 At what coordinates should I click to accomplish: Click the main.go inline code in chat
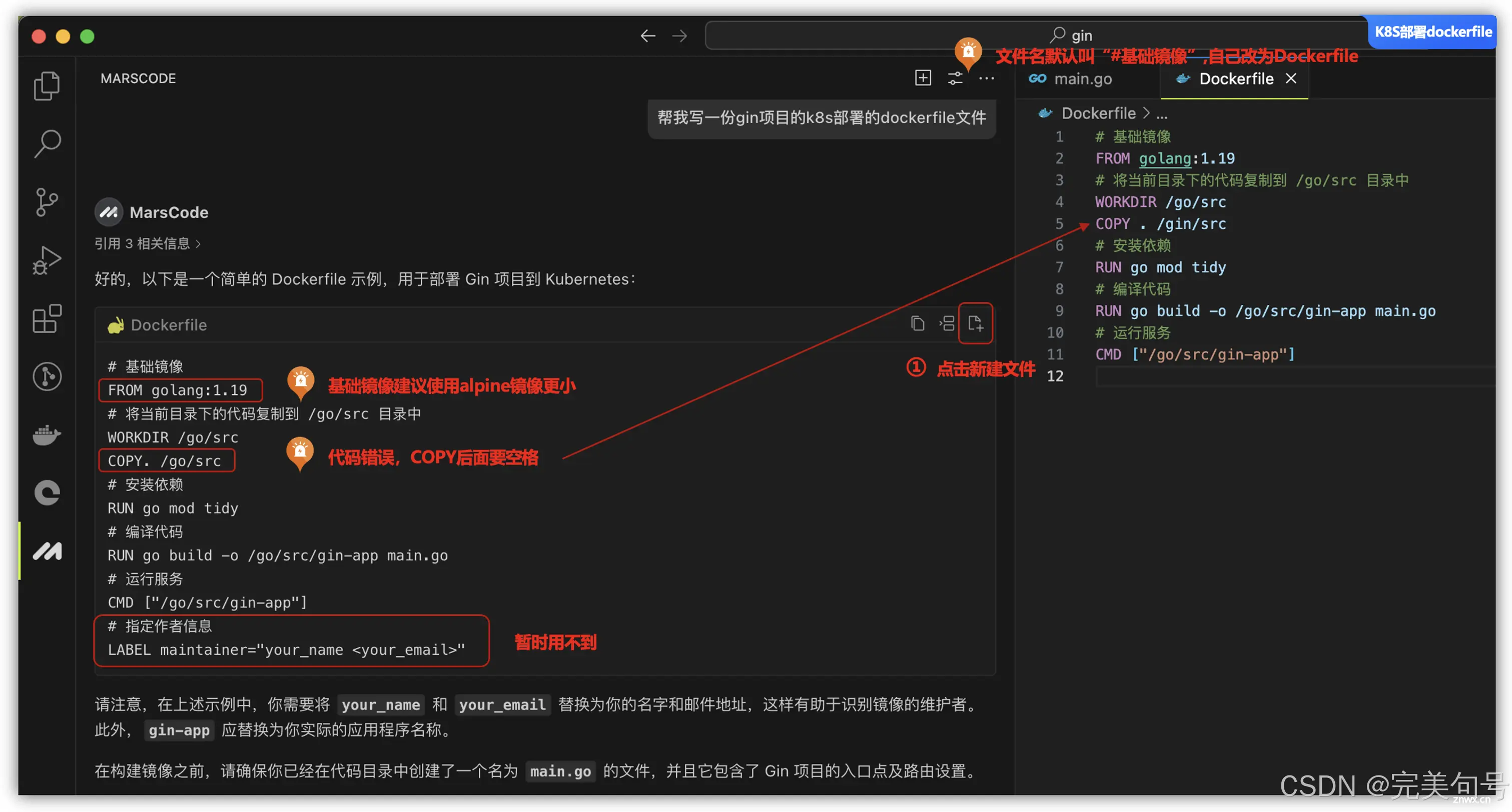[560, 771]
